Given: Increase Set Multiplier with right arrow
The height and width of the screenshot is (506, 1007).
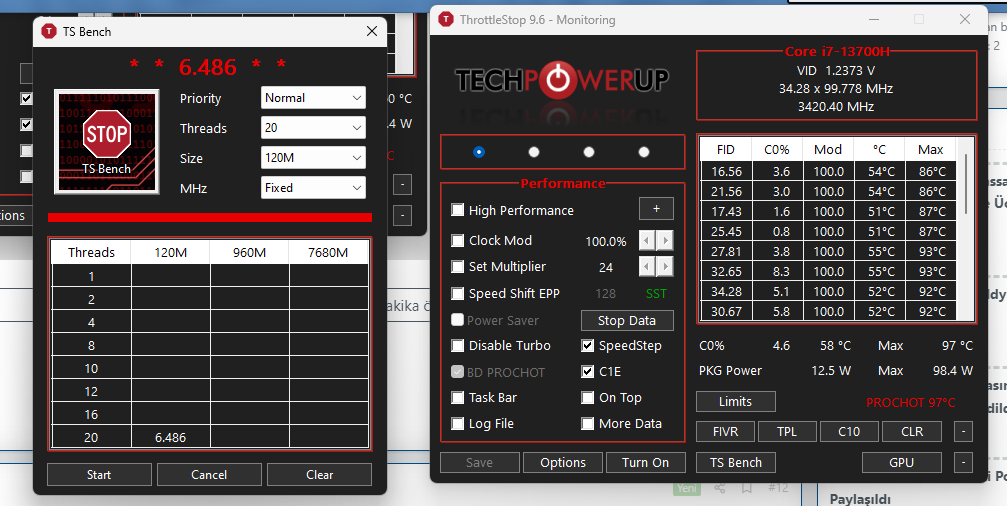Looking at the screenshot, I should coord(665,266).
